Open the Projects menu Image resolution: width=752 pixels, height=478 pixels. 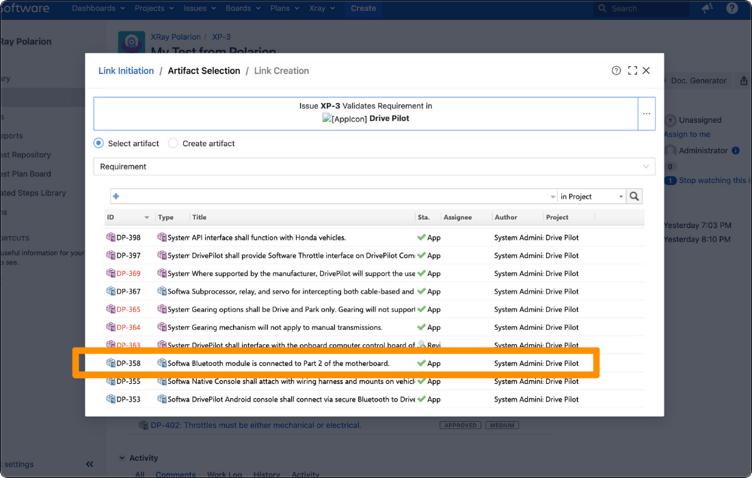click(x=154, y=8)
